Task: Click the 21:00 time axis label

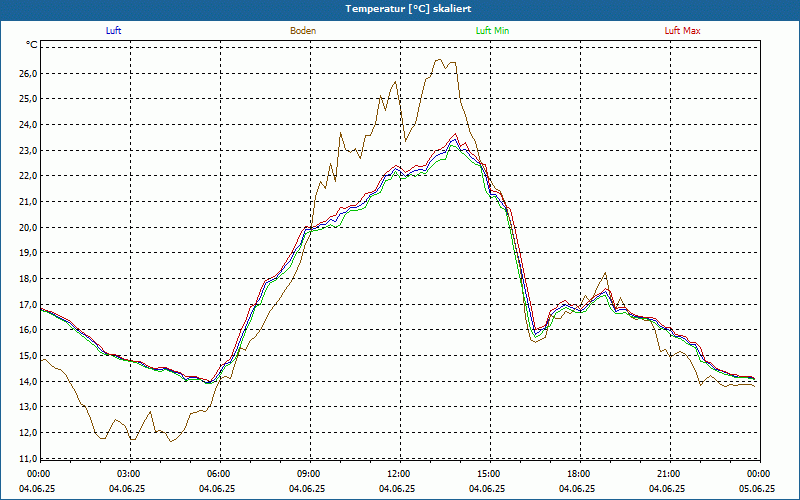Action: [668, 474]
